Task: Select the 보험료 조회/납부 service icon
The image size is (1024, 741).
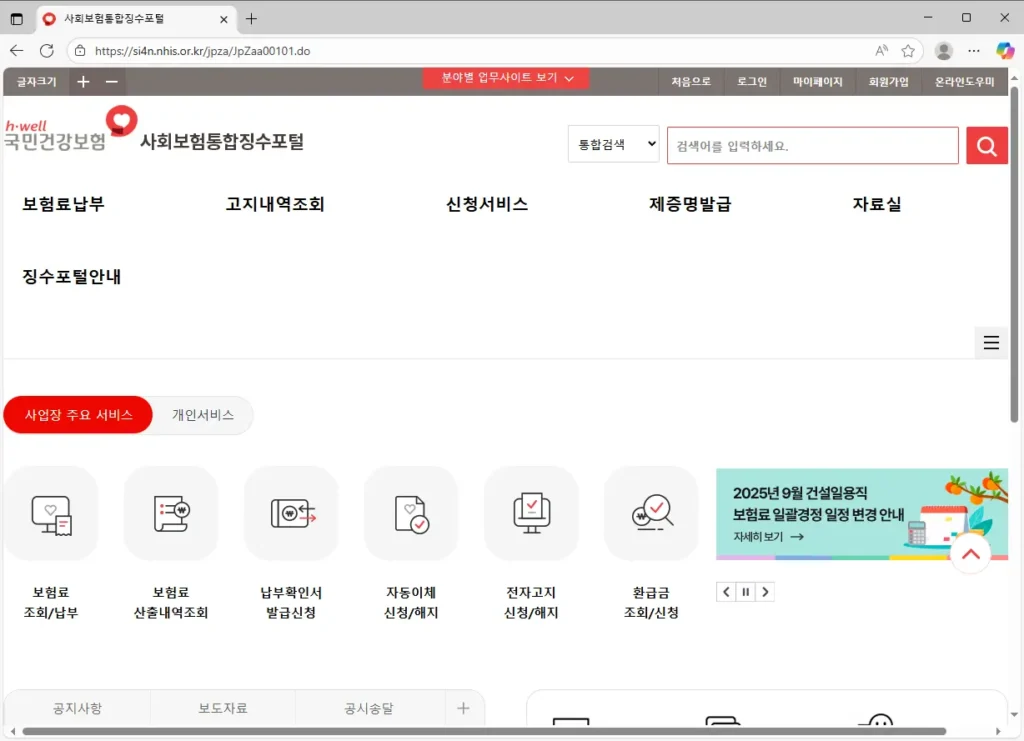Action: pos(51,513)
